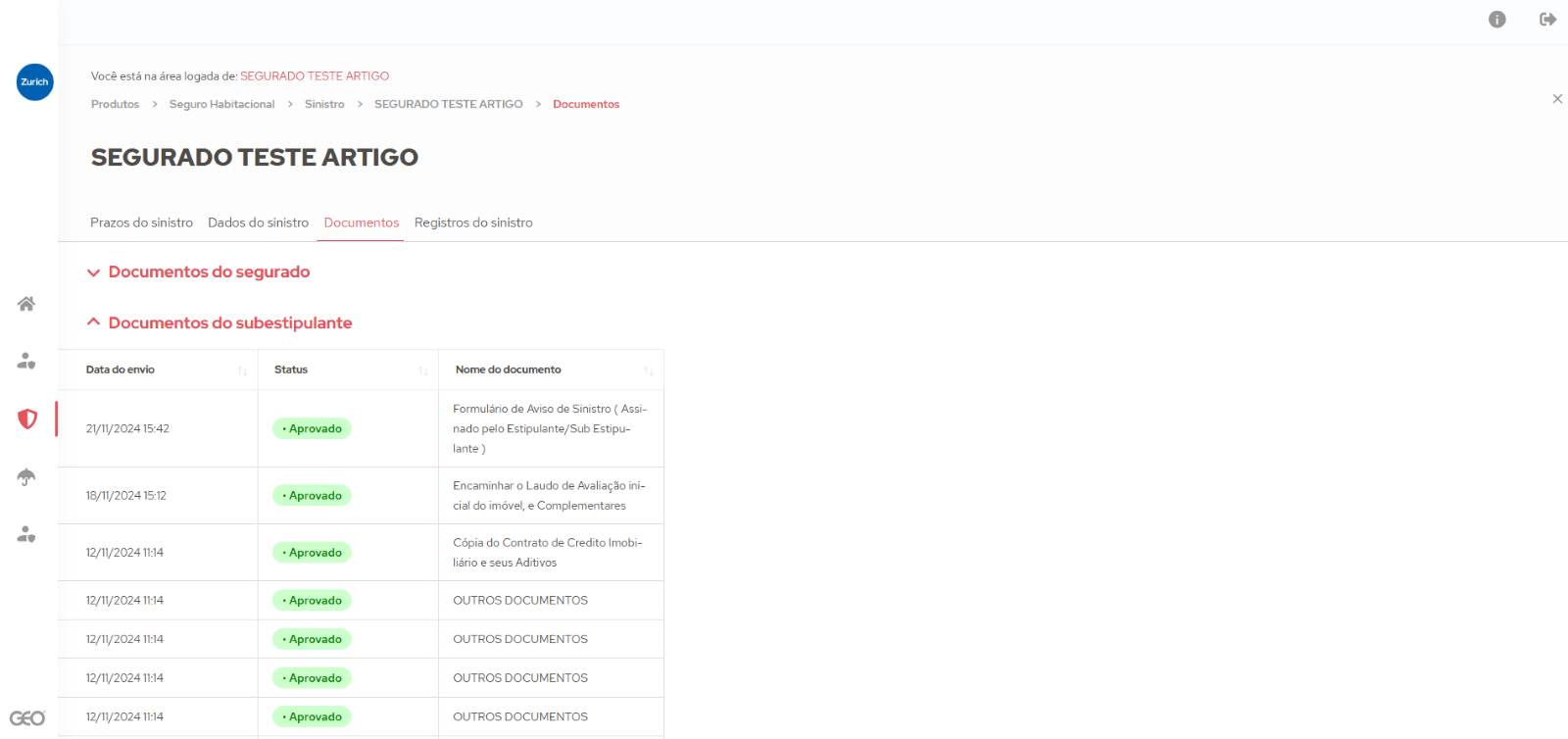Click Aprovado badge for 21/11/2024 row
1568x739 pixels.
(x=312, y=428)
